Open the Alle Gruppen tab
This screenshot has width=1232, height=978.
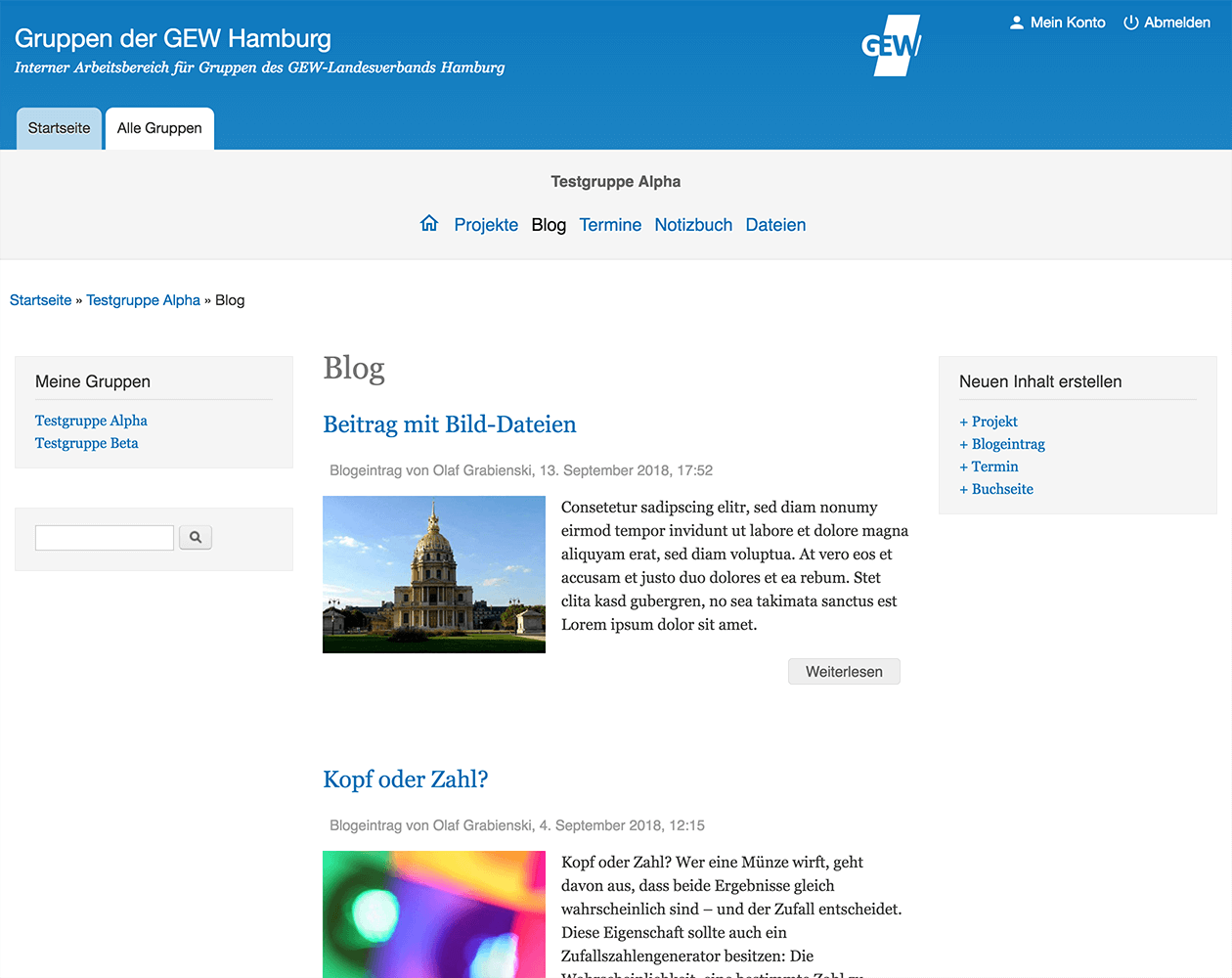point(159,128)
